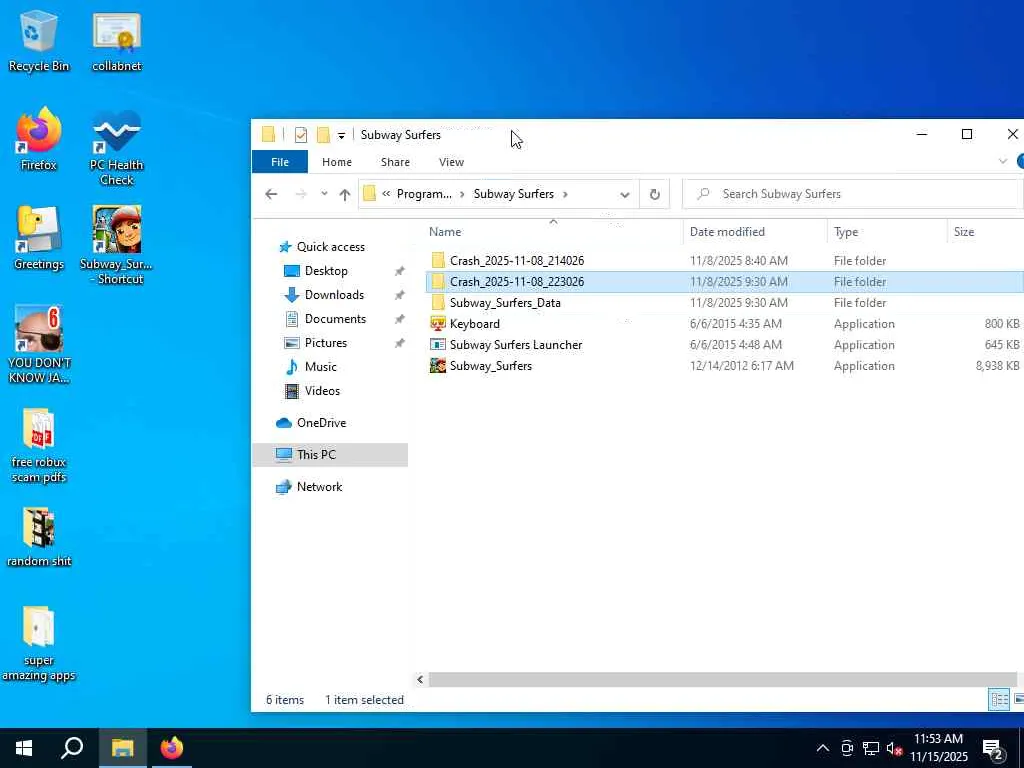Expand the hidden breadcrumb path chevrons
The width and height of the screenshot is (1024, 768).
(387, 194)
